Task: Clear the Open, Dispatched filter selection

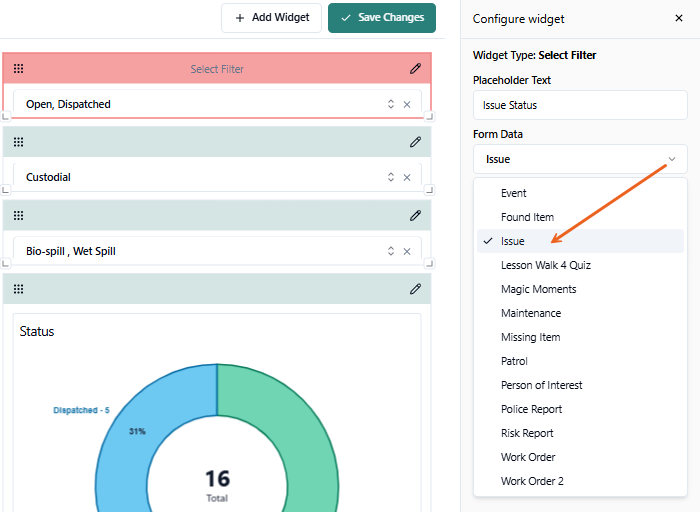Action: coord(407,104)
